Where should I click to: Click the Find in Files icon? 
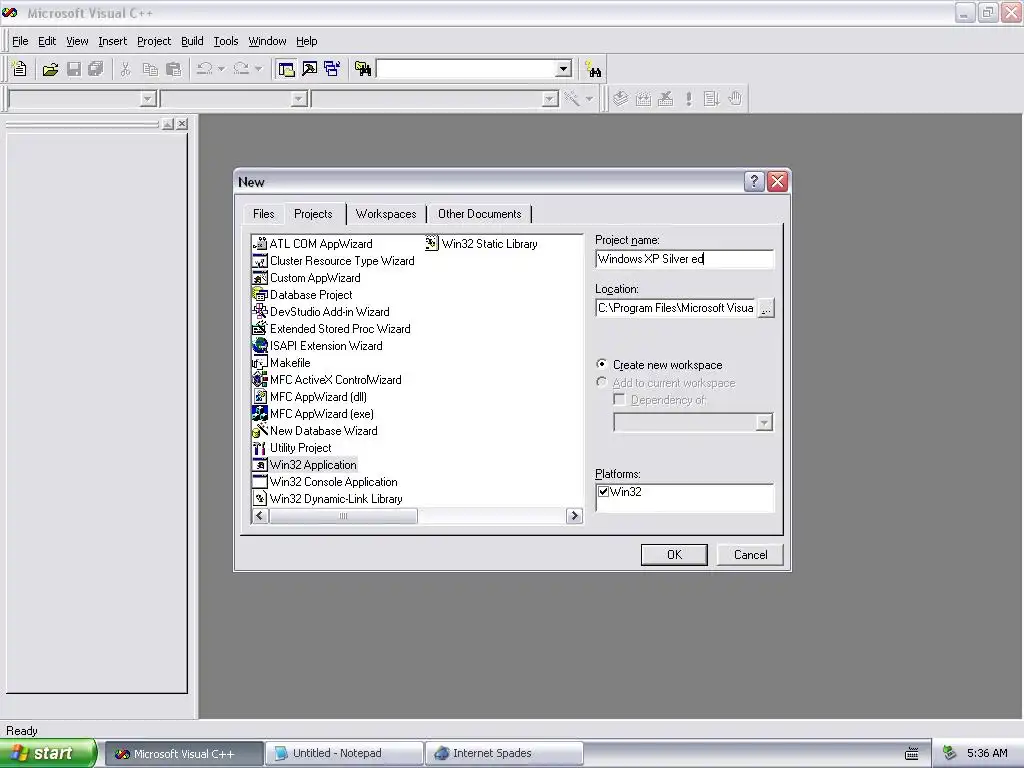pyautogui.click(x=362, y=69)
